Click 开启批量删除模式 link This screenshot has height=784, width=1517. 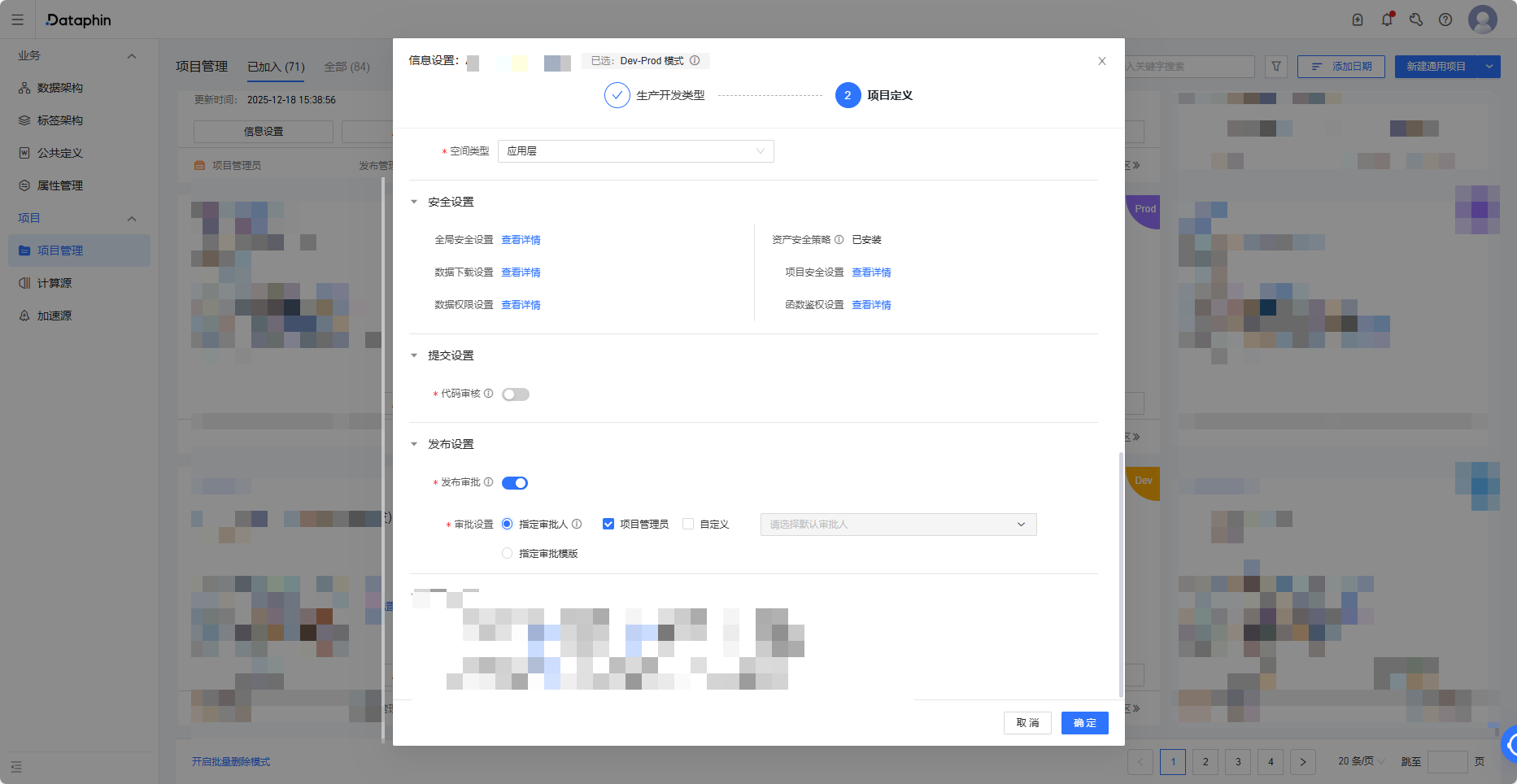(231, 762)
